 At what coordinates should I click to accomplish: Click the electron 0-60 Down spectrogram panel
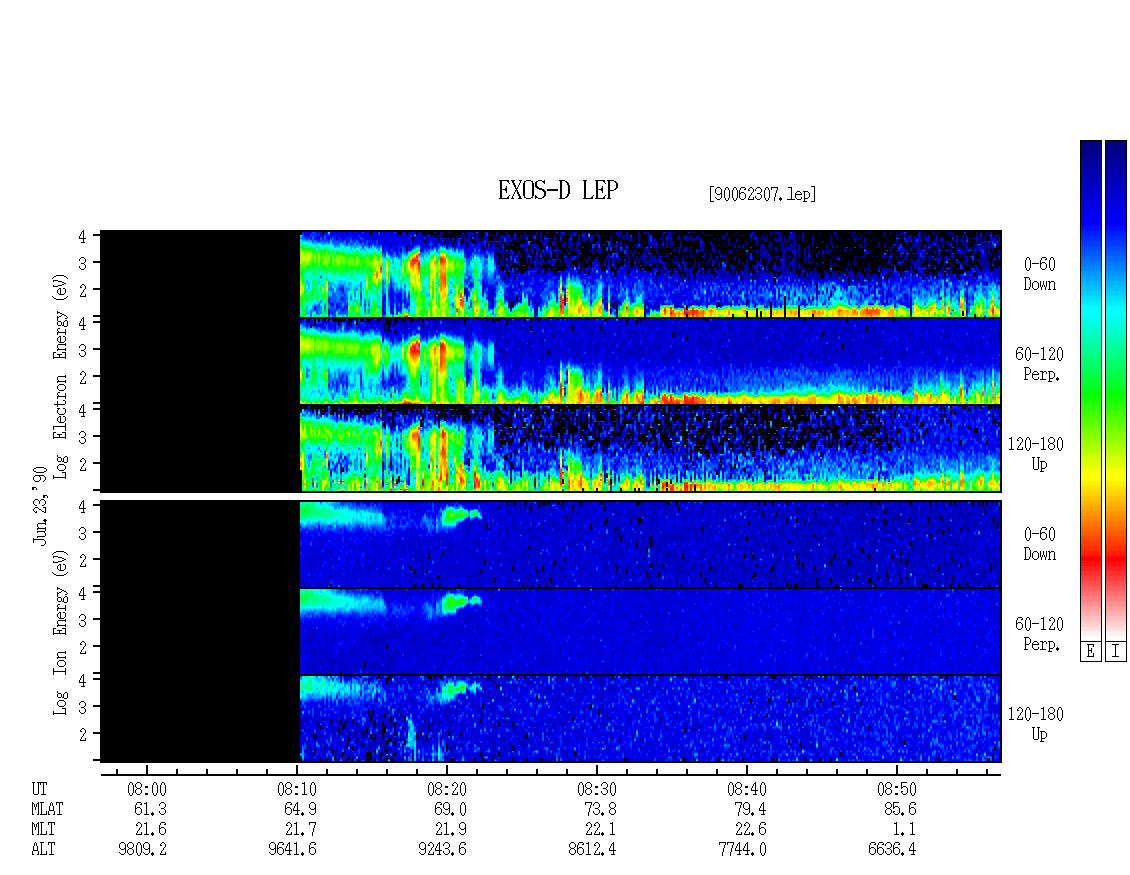[x=551, y=274]
